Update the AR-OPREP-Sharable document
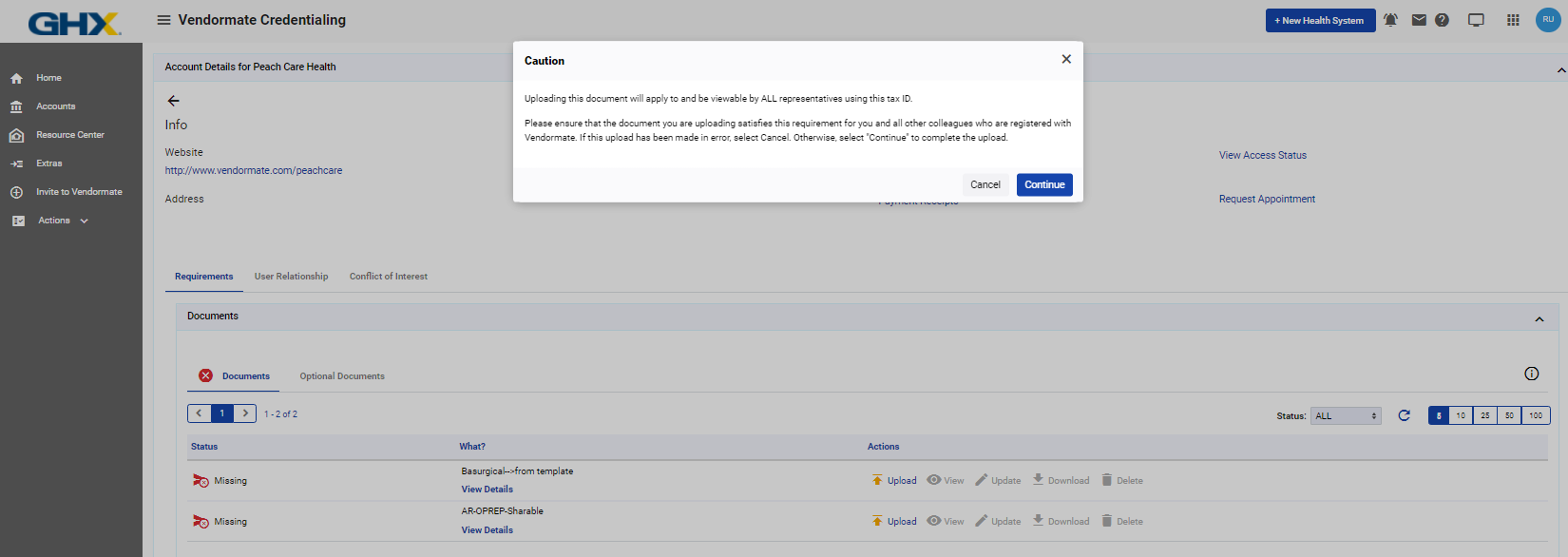The width and height of the screenshot is (1568, 557). point(998,522)
